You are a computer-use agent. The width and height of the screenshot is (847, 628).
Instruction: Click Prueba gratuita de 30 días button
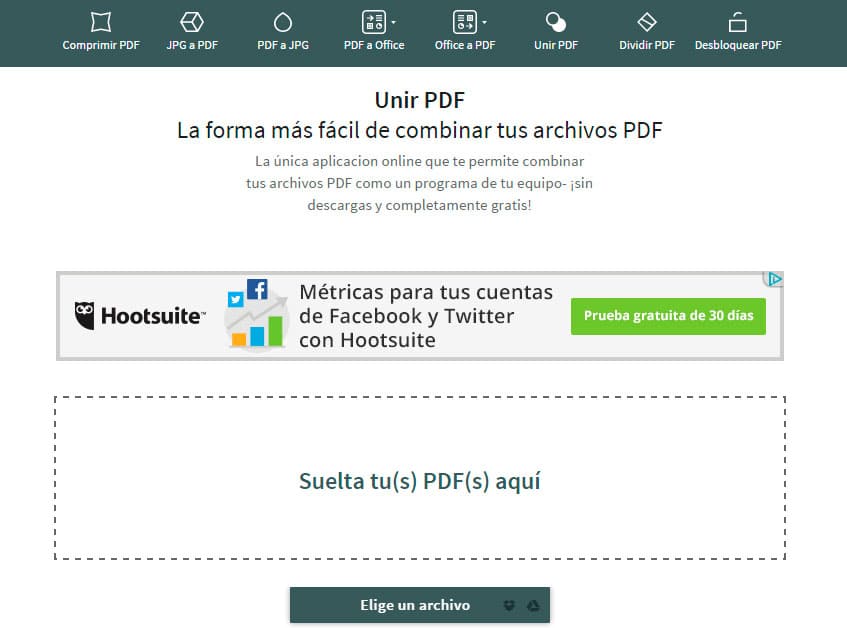[668, 316]
